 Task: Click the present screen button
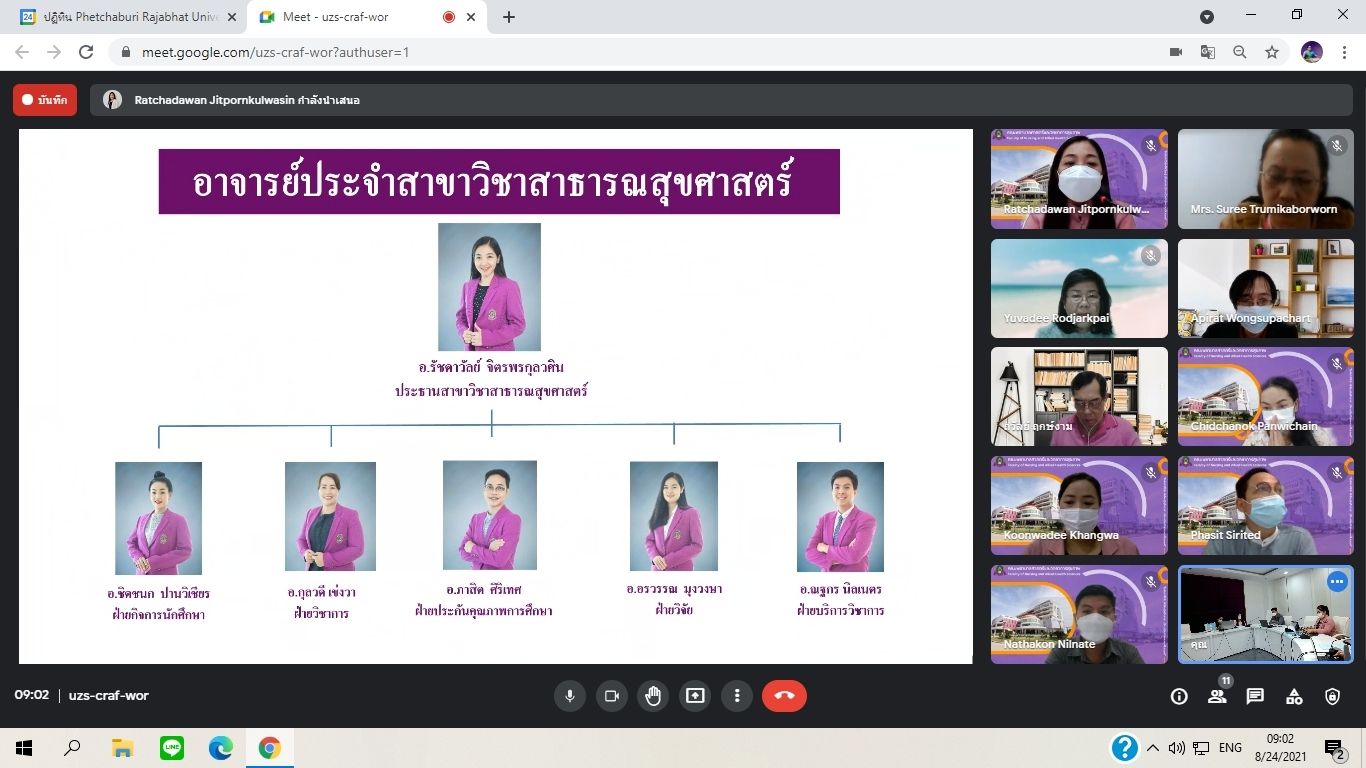695,696
